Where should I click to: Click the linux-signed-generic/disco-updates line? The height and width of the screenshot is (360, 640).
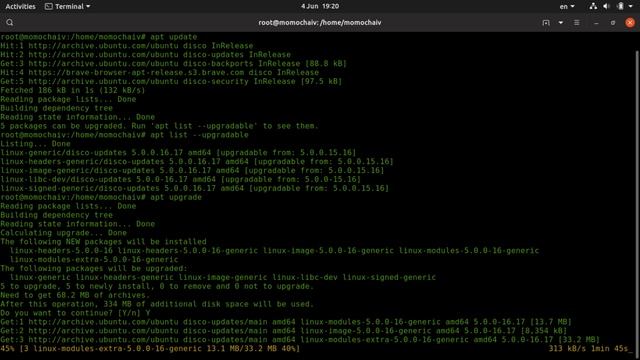click(x=195, y=188)
